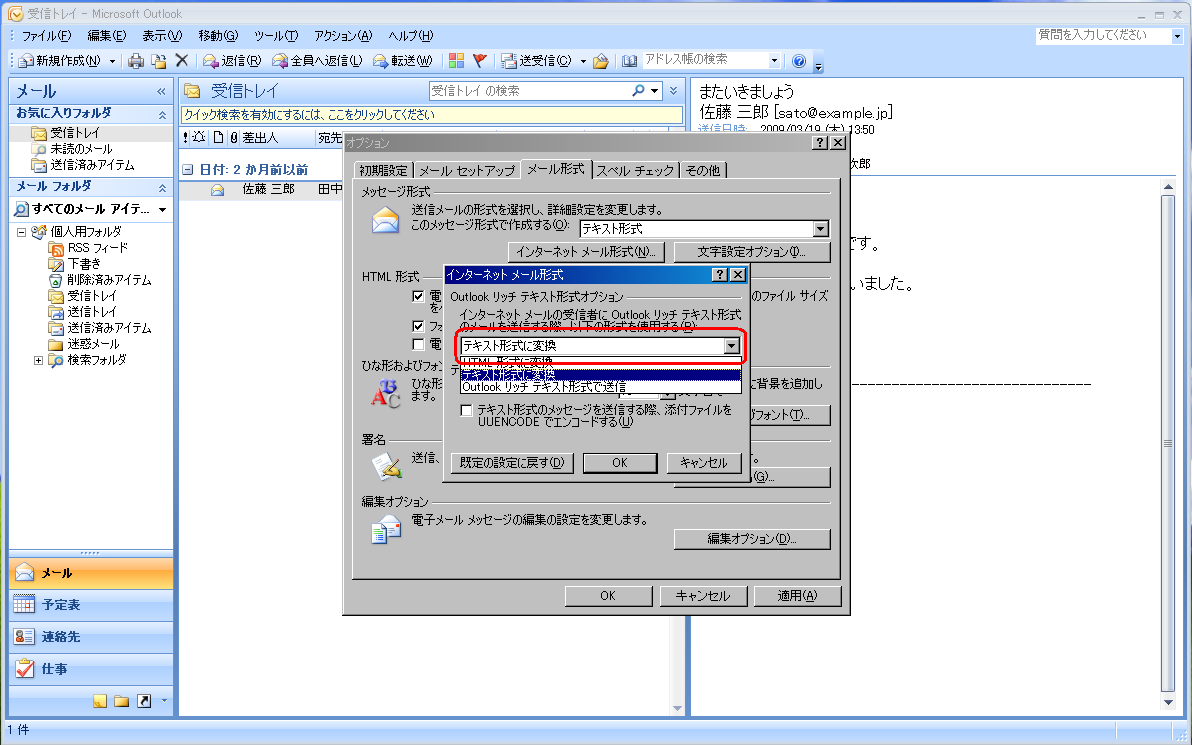
Task: Open the テキスト形式に変換 combo dropdown arrow
Action: pos(731,346)
